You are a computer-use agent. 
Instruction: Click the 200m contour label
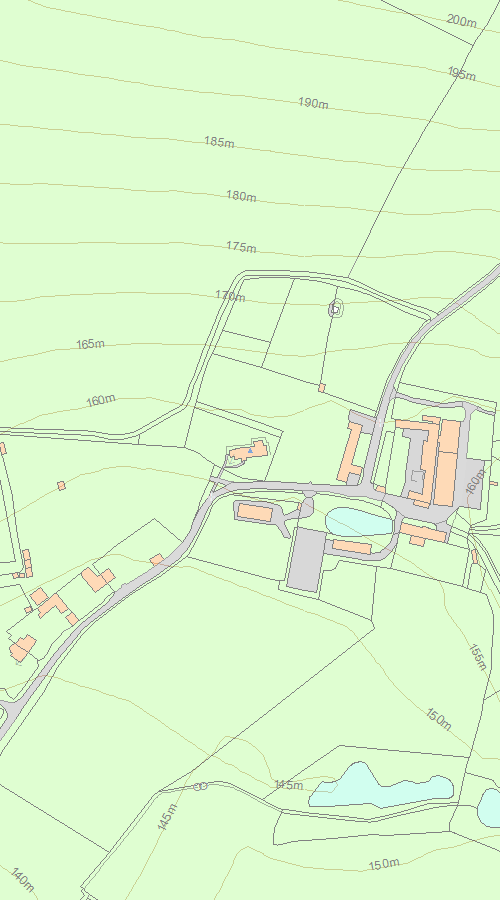point(462,21)
